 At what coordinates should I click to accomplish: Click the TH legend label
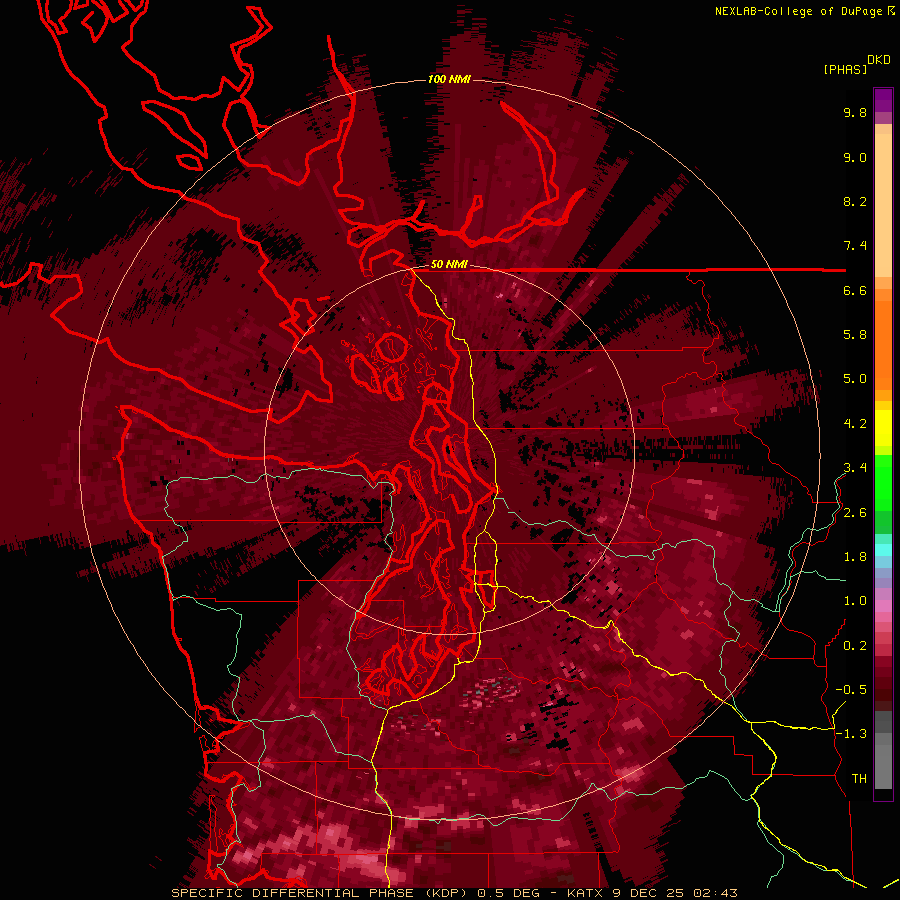pos(859,779)
